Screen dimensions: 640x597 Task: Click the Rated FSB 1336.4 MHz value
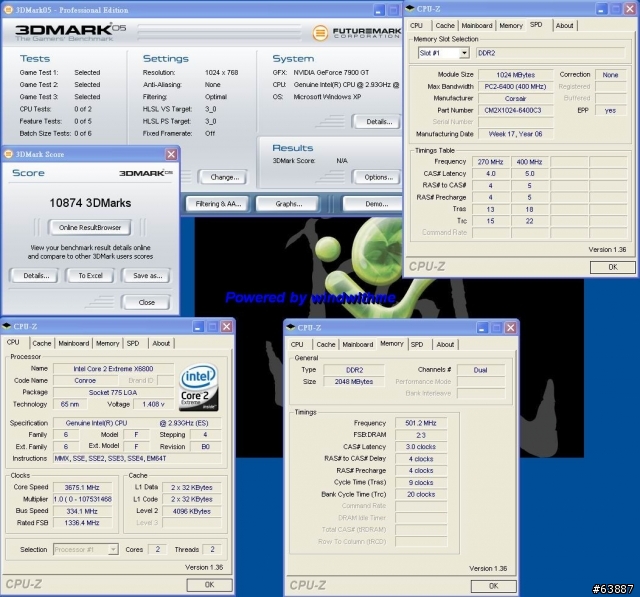point(82,523)
